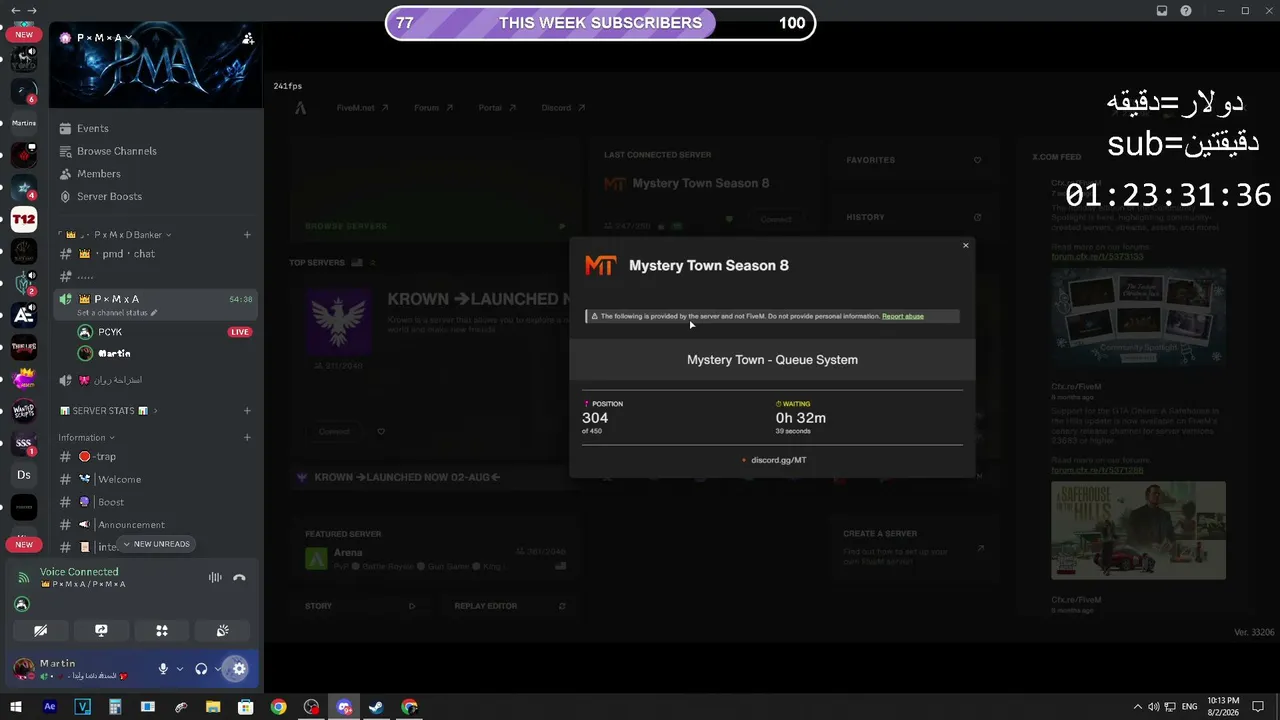
Task: Share your screen in voice panel
Action: click(x=101, y=630)
